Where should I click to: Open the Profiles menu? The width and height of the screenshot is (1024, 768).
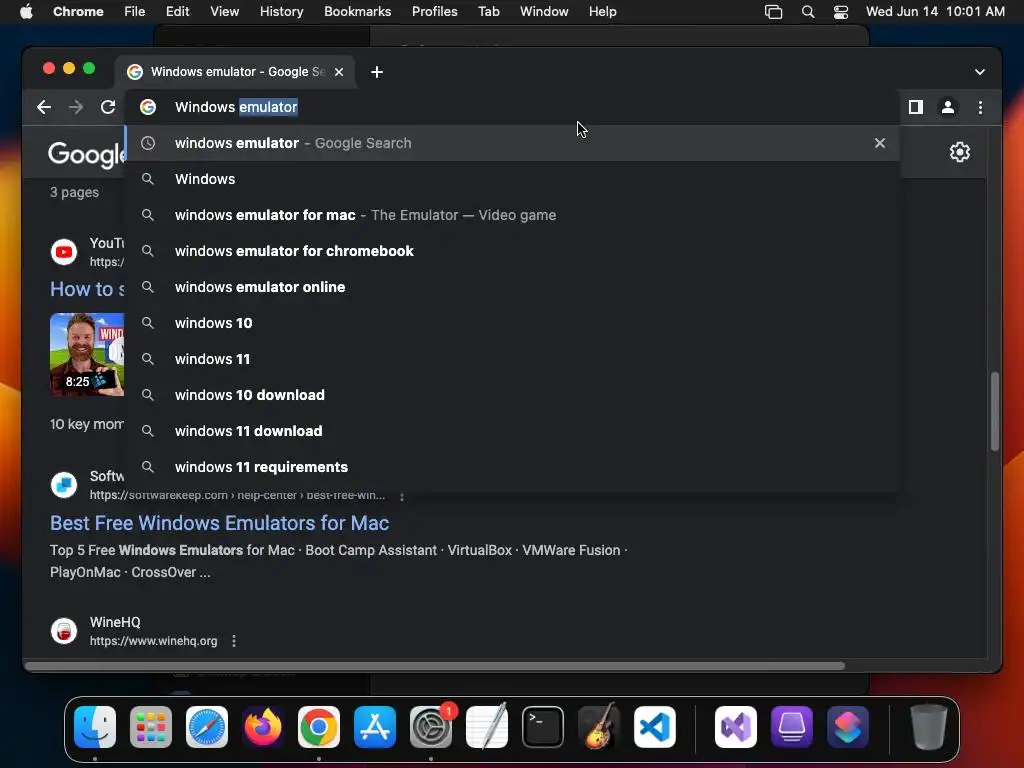(434, 11)
